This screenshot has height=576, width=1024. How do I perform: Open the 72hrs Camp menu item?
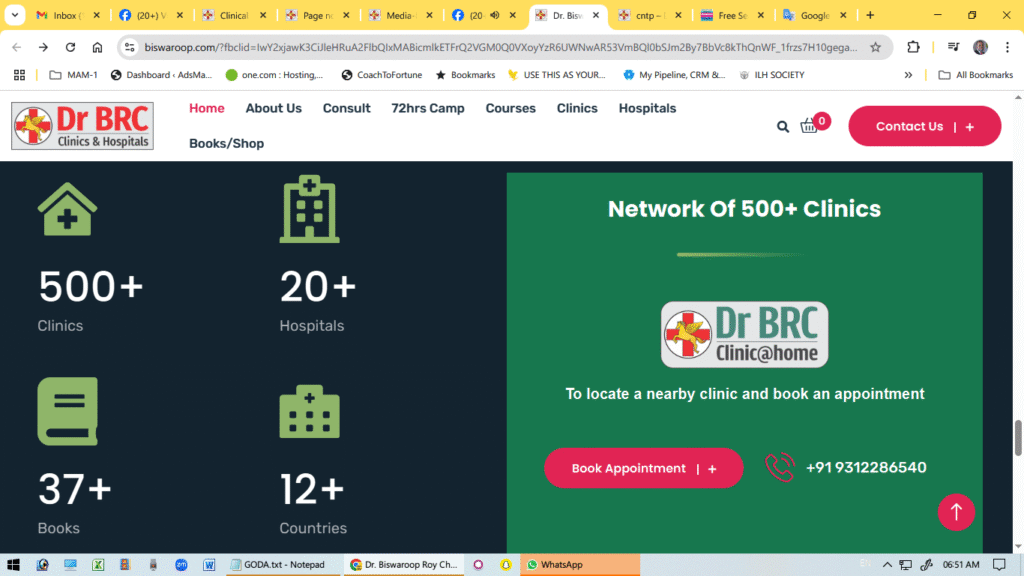[x=428, y=108]
